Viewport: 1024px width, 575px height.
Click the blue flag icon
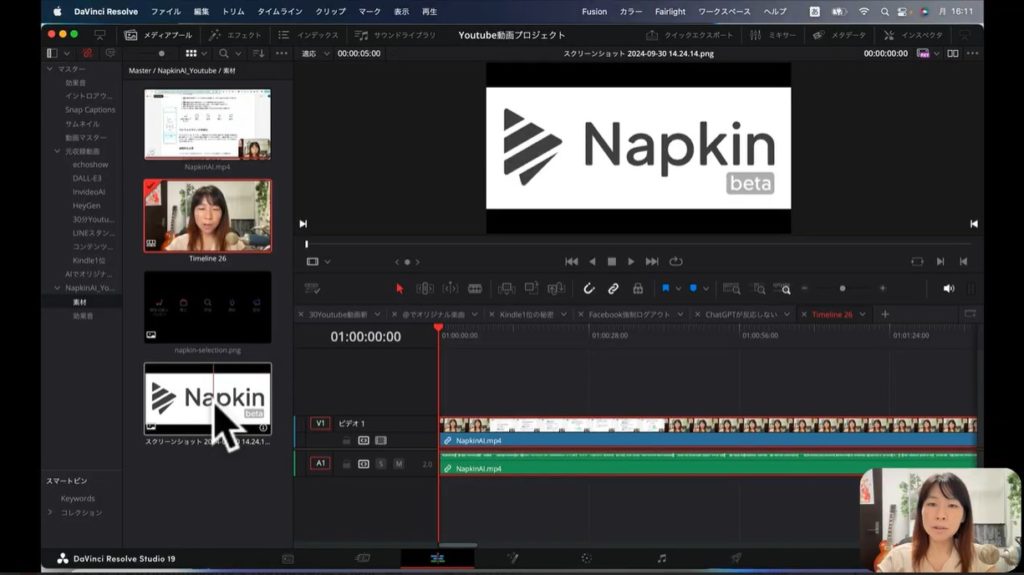pyautogui.click(x=665, y=288)
